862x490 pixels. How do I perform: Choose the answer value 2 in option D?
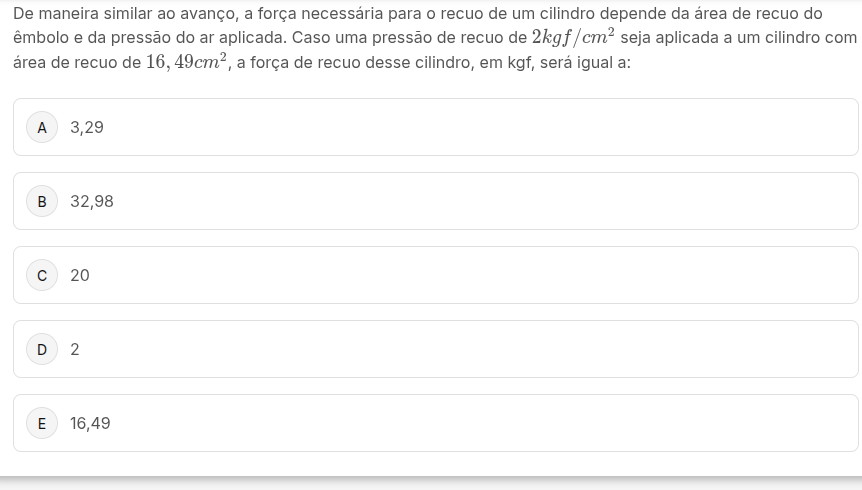point(75,350)
